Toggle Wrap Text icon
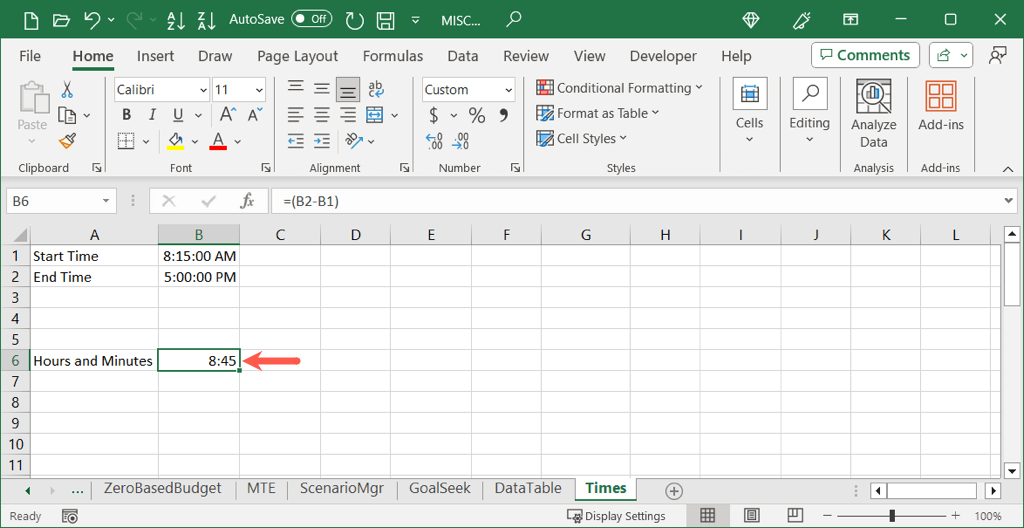Viewport: 1024px width, 528px height. tap(376, 88)
